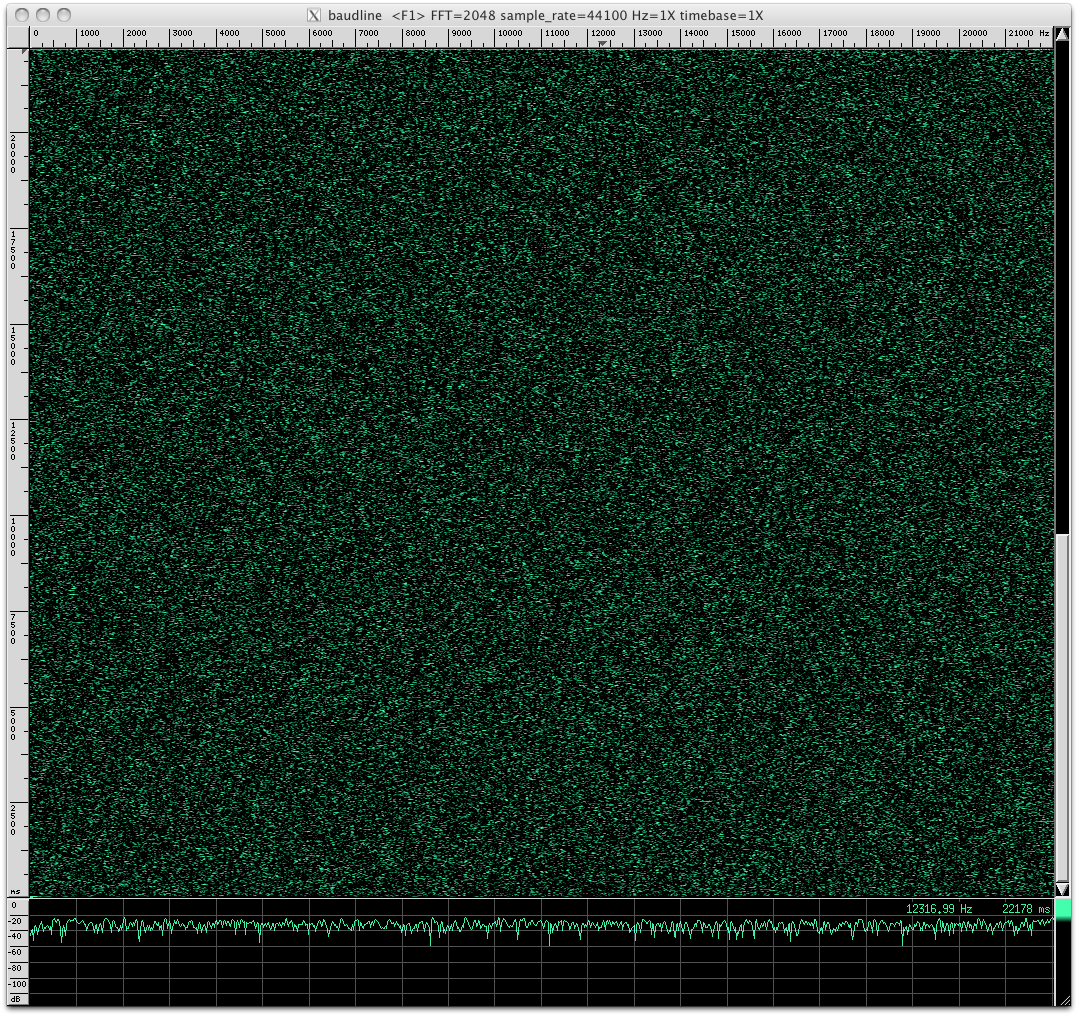This screenshot has width=1078, height=1016.
Task: Zoom the baudline window with the third title-bar button
Action: [x=65, y=15]
